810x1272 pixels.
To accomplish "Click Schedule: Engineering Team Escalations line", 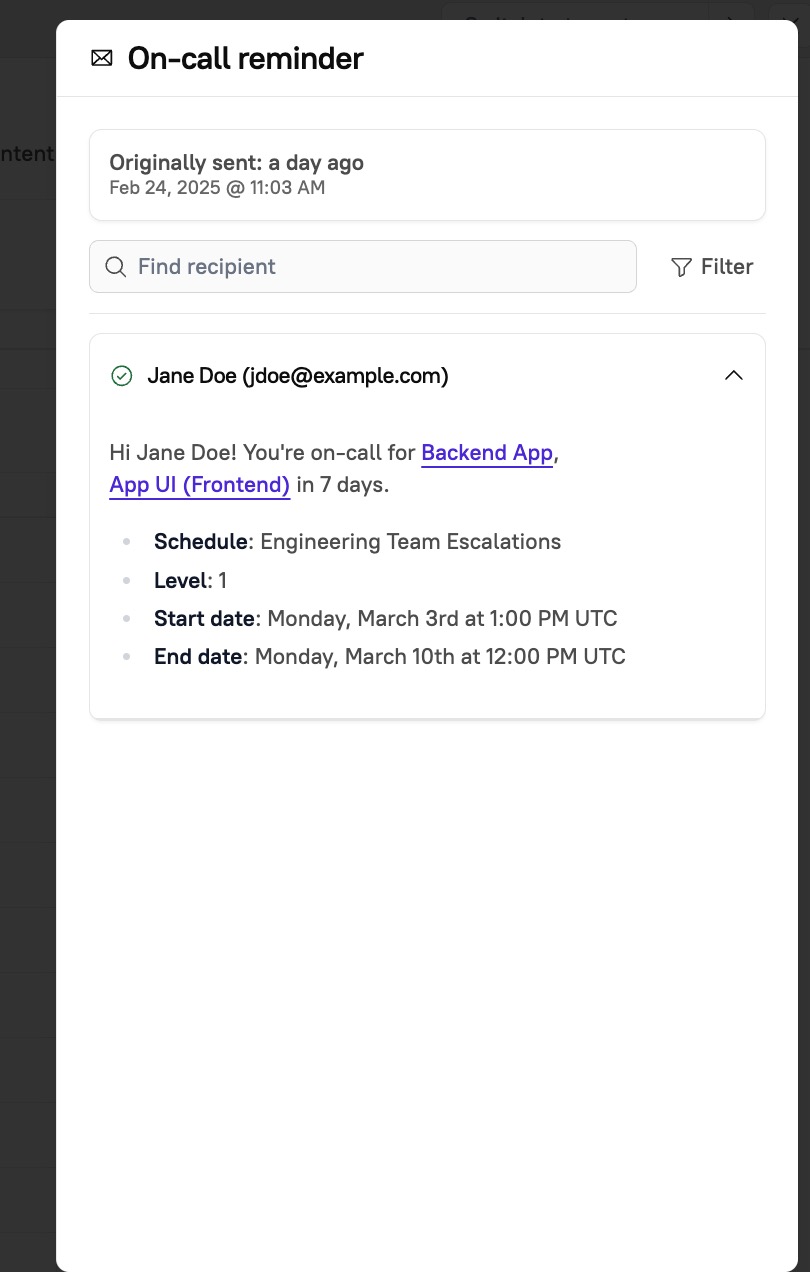I will pos(357,542).
